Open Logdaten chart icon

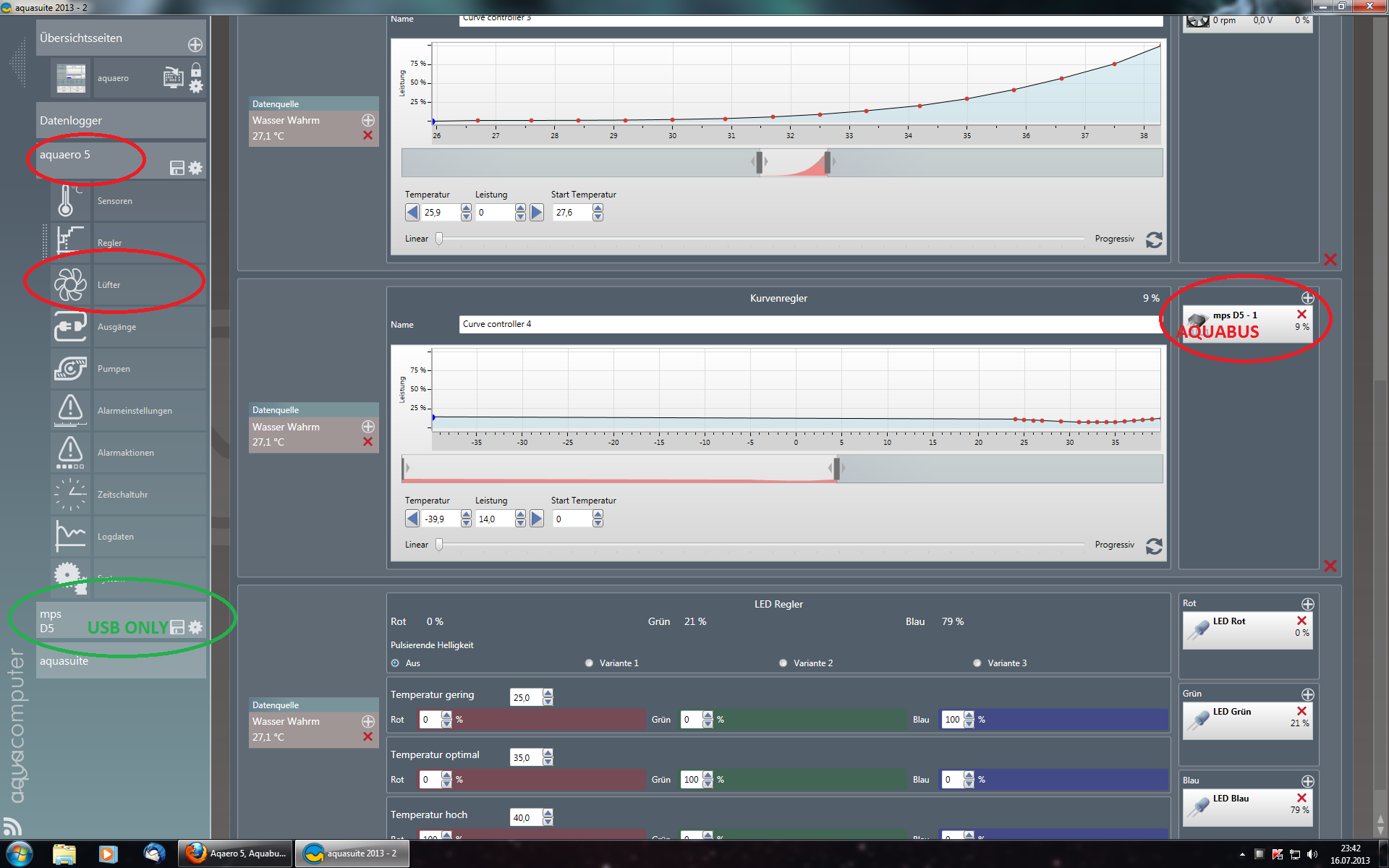[x=69, y=536]
